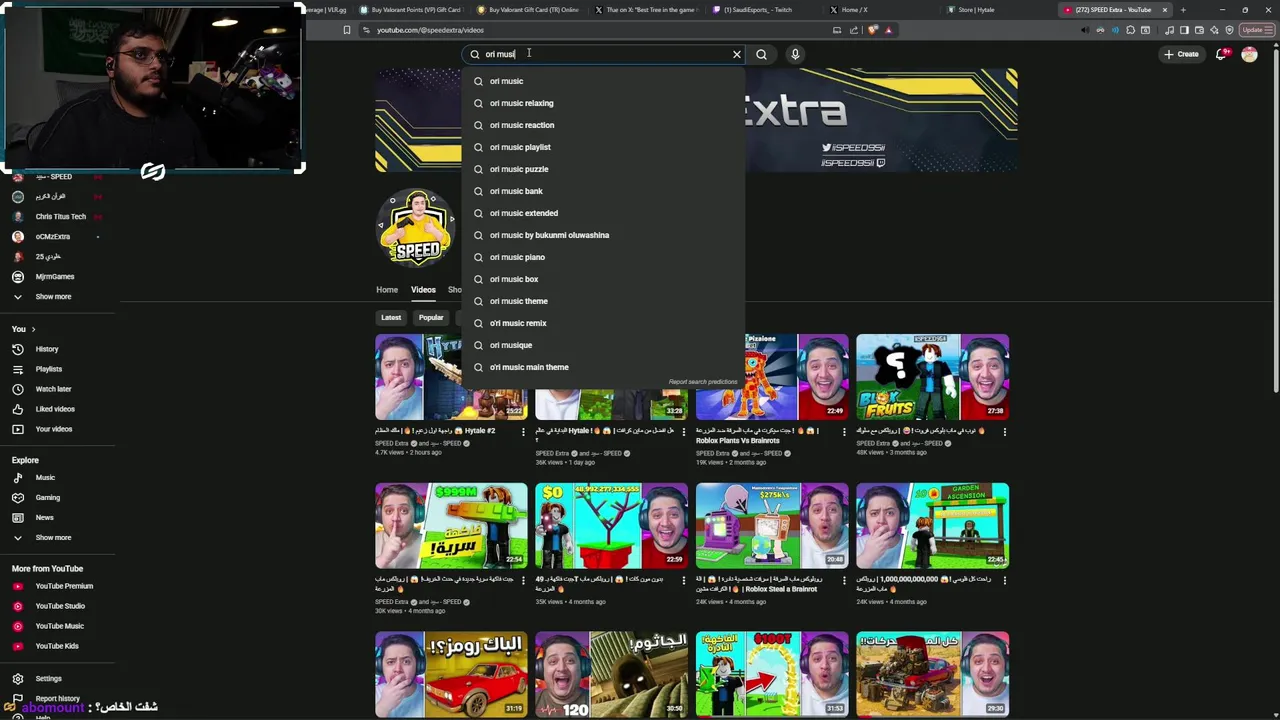Click the search magnifier button
The image size is (1280, 720).
[761, 54]
